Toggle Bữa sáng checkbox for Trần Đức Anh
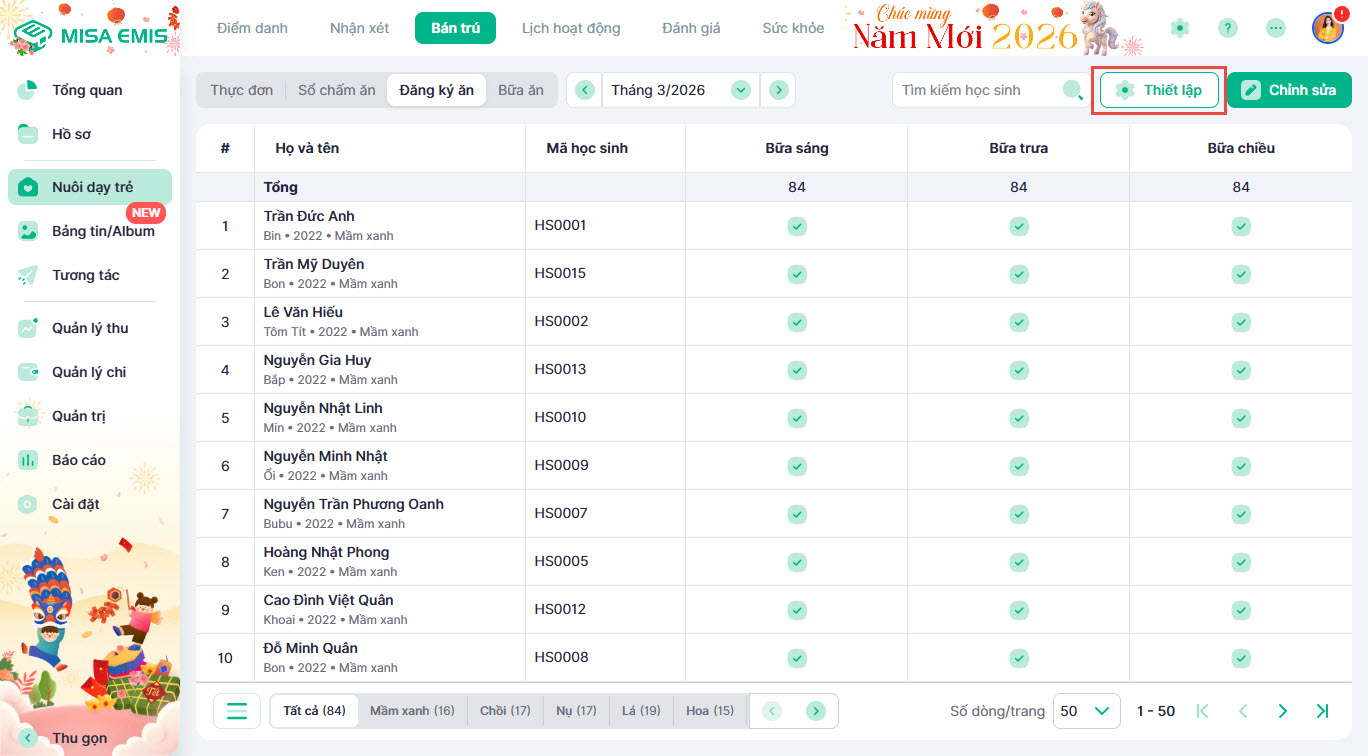This screenshot has width=1368, height=756. (797, 226)
